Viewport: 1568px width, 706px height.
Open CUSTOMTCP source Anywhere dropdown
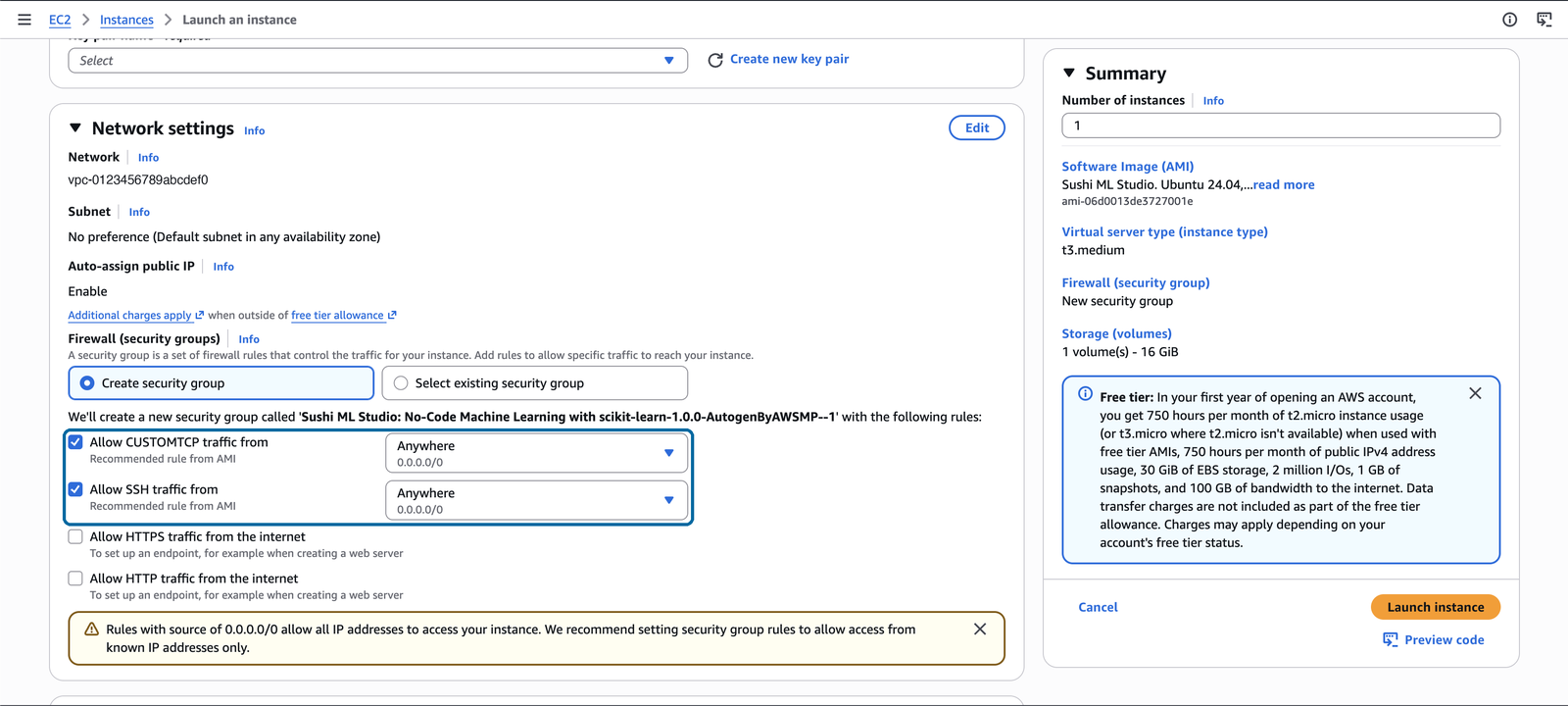coord(536,453)
